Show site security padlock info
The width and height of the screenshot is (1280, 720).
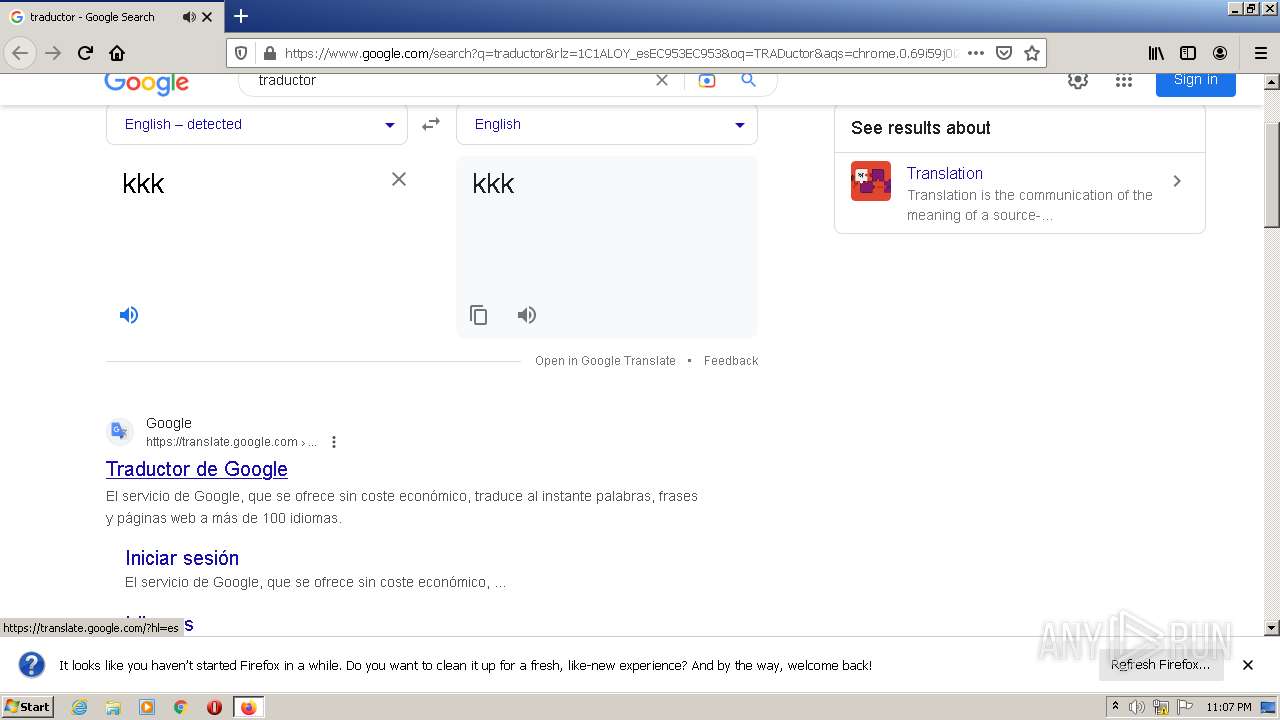268,53
